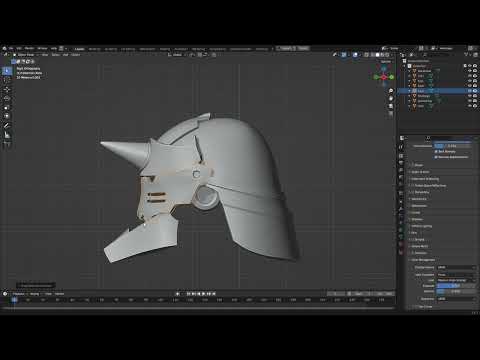Switch to rendered viewport shading icon
This screenshot has width=480, height=360.
click(387, 55)
